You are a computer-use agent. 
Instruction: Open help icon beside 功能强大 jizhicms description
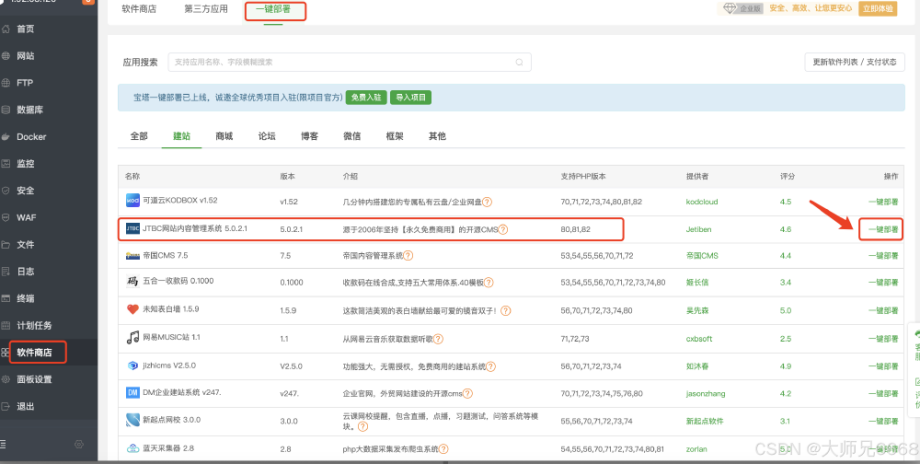(x=491, y=367)
